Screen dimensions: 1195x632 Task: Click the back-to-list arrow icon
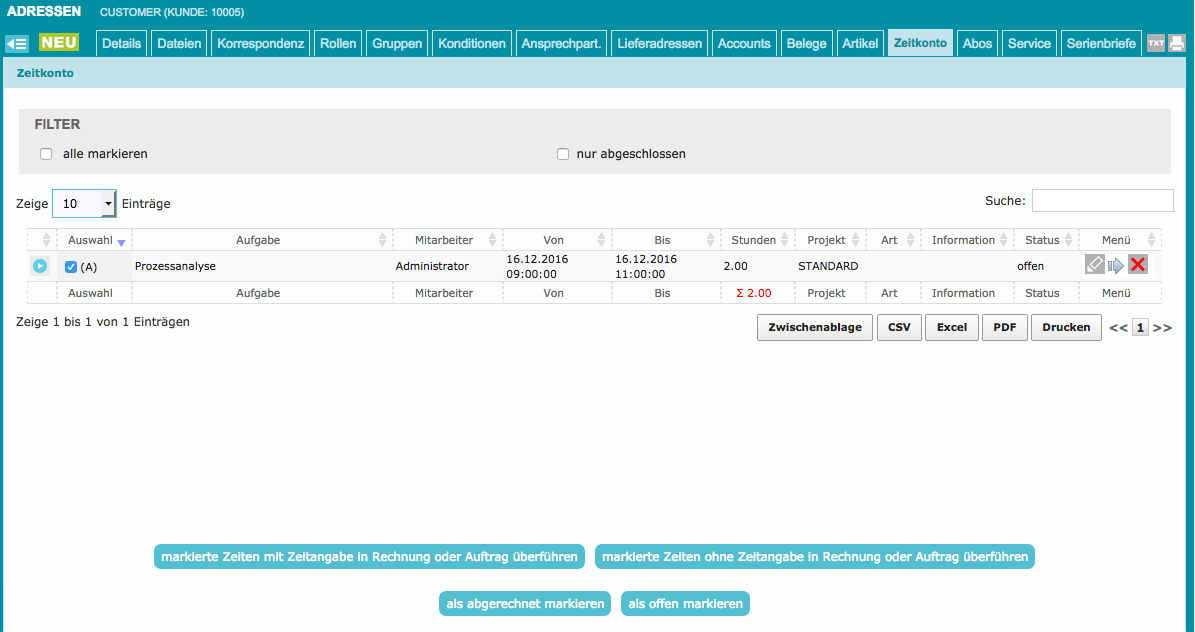point(16,44)
